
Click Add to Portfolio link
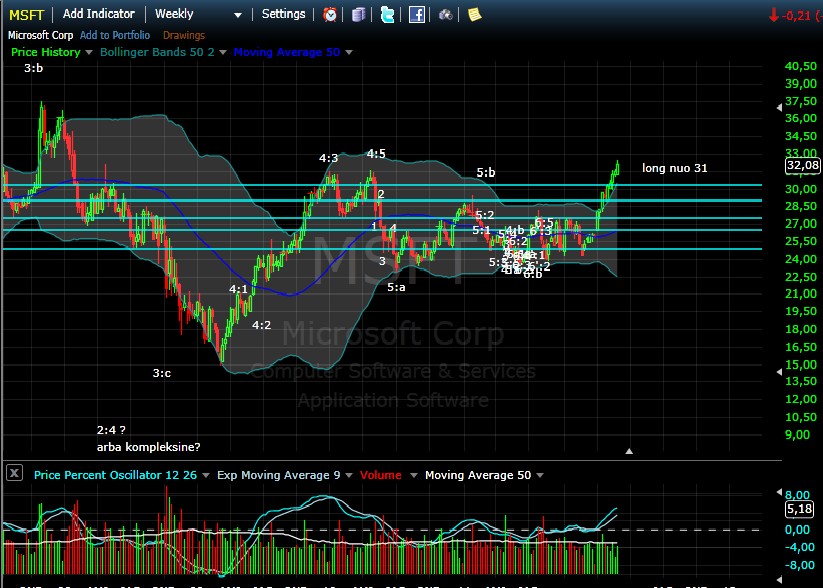tap(115, 35)
